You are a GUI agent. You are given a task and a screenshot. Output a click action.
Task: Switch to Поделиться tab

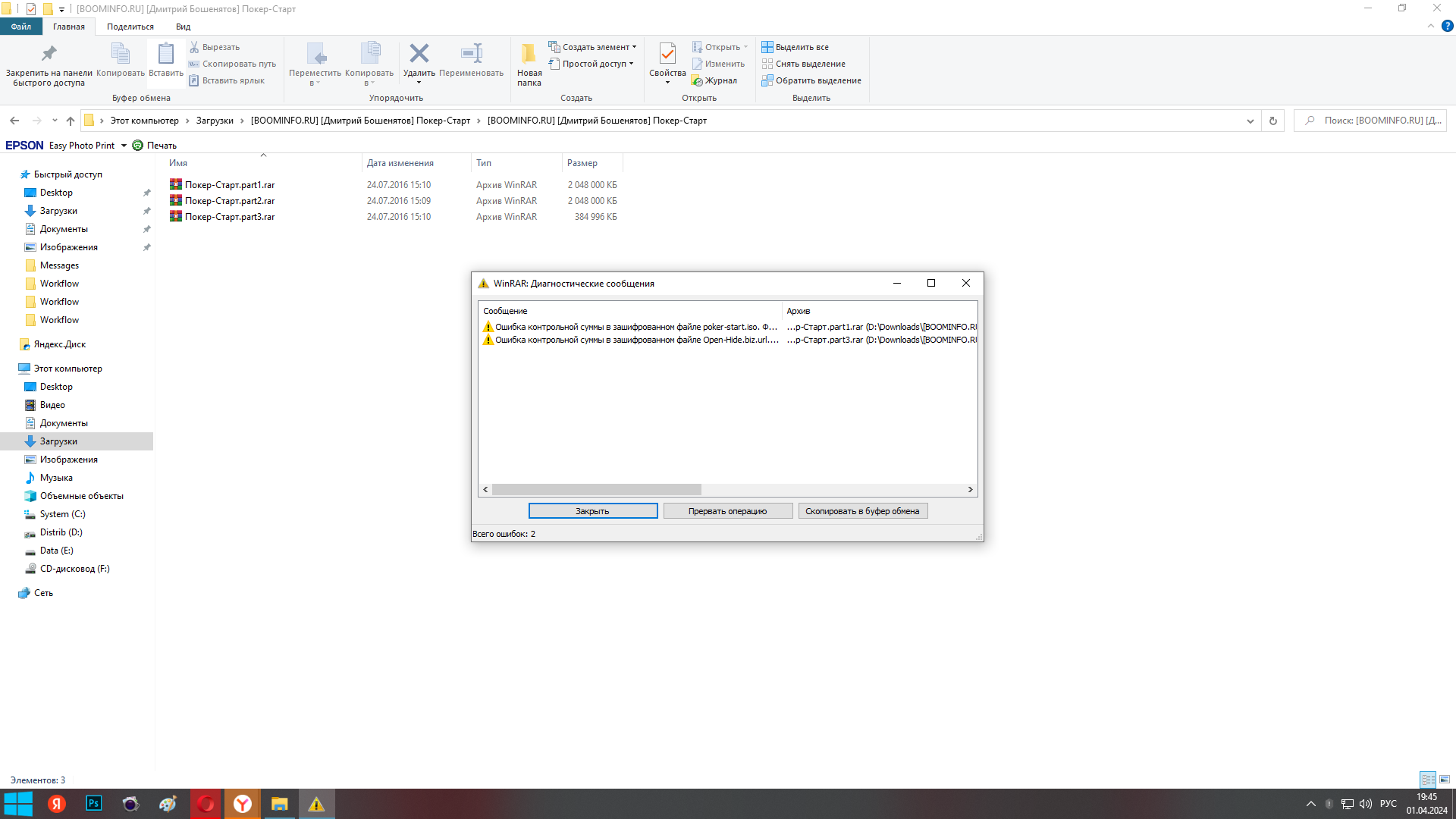click(130, 27)
